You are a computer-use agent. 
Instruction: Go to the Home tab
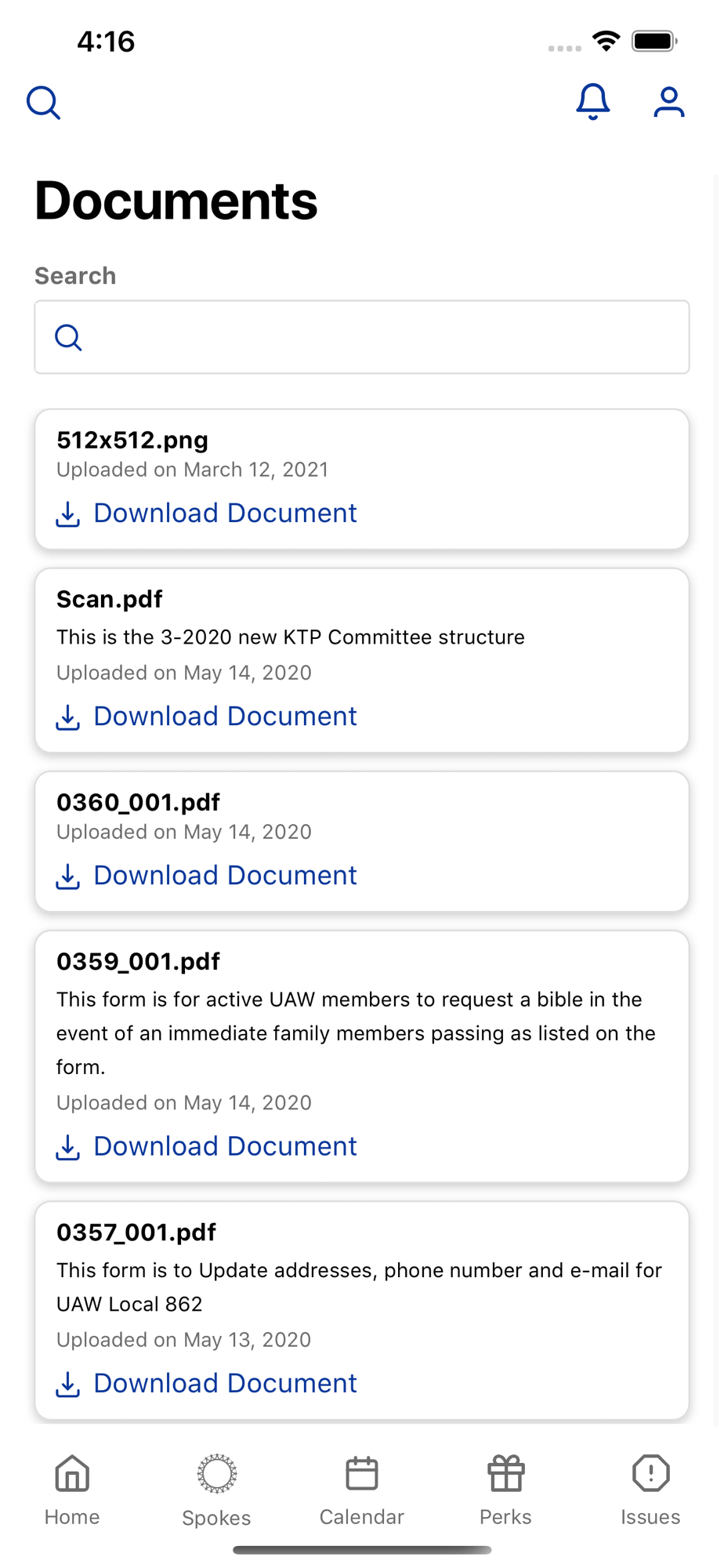pos(72,1490)
